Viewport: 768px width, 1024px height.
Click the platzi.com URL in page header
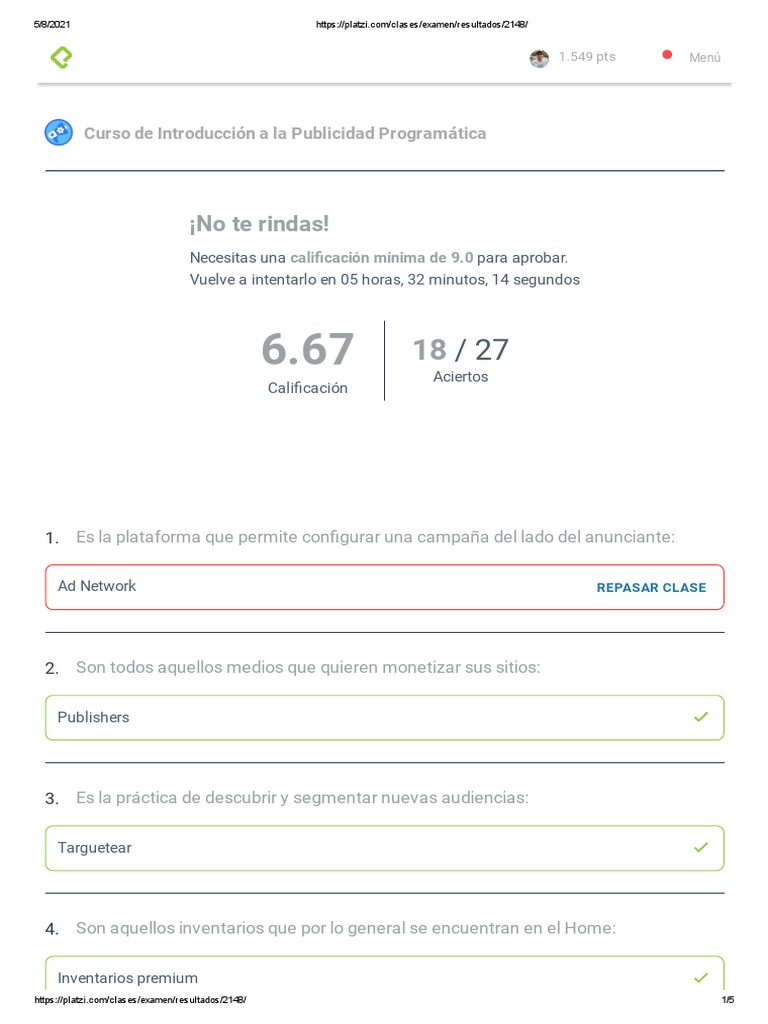(x=421, y=24)
